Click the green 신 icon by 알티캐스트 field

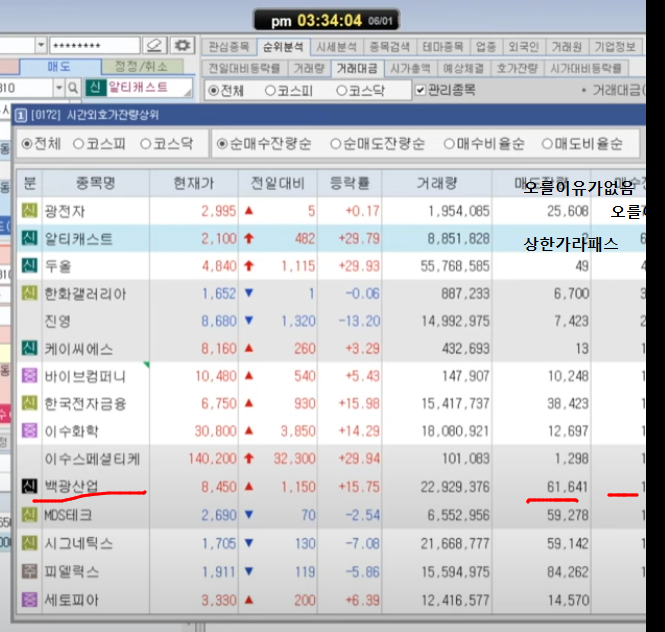click(x=95, y=87)
